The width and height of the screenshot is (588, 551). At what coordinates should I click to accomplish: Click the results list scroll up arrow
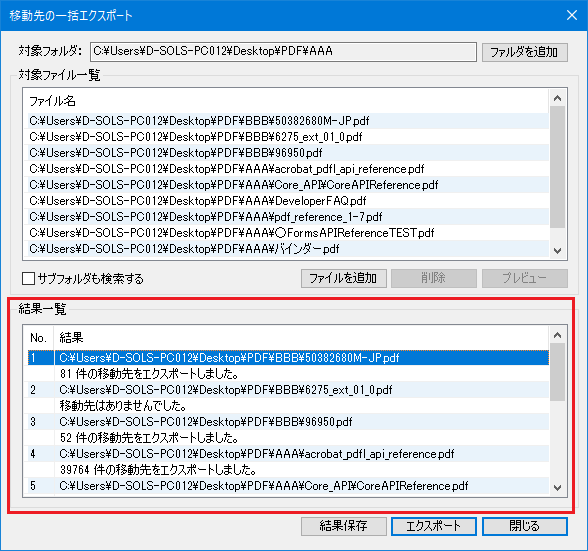[x=558, y=335]
